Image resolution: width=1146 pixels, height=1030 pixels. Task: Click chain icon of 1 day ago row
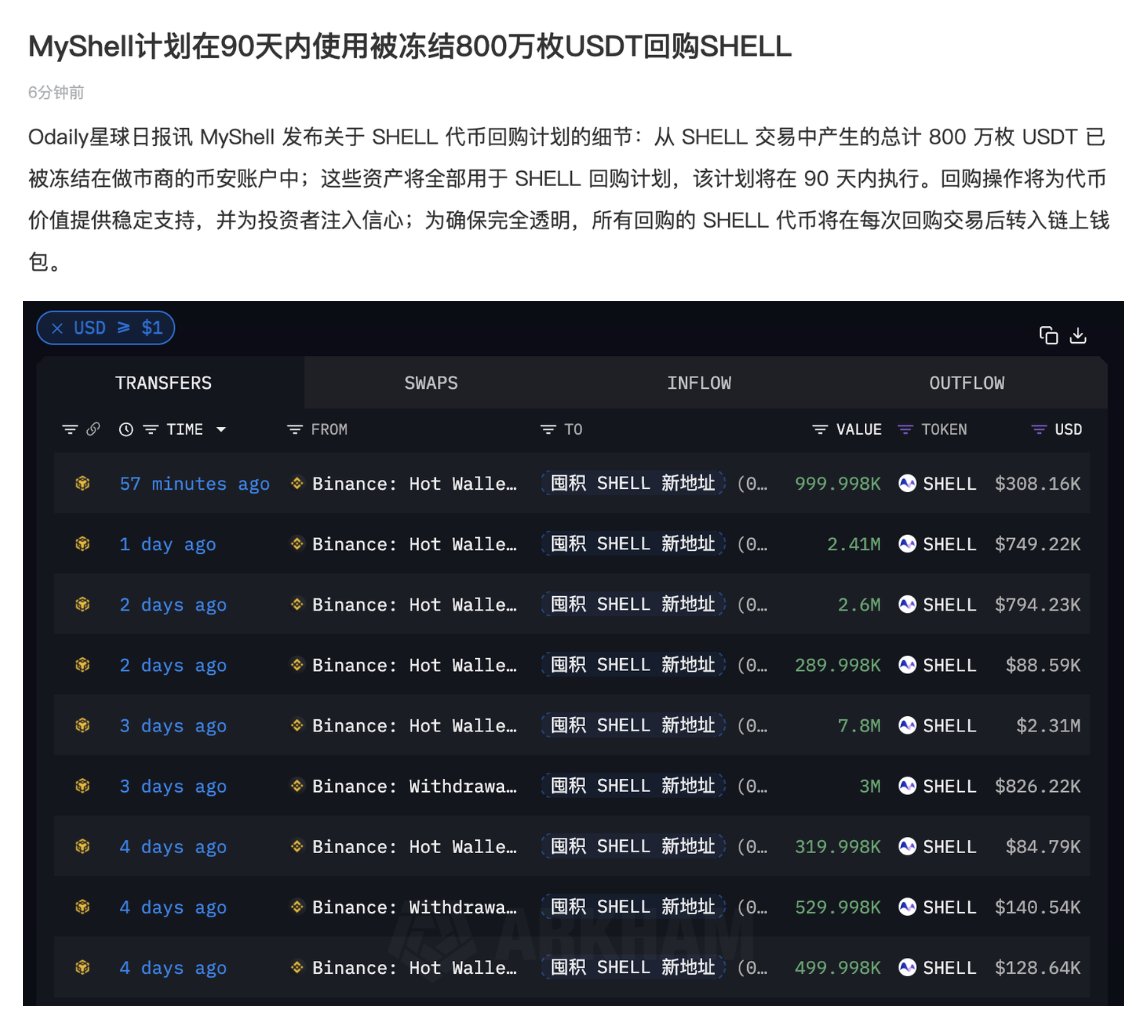pos(83,544)
